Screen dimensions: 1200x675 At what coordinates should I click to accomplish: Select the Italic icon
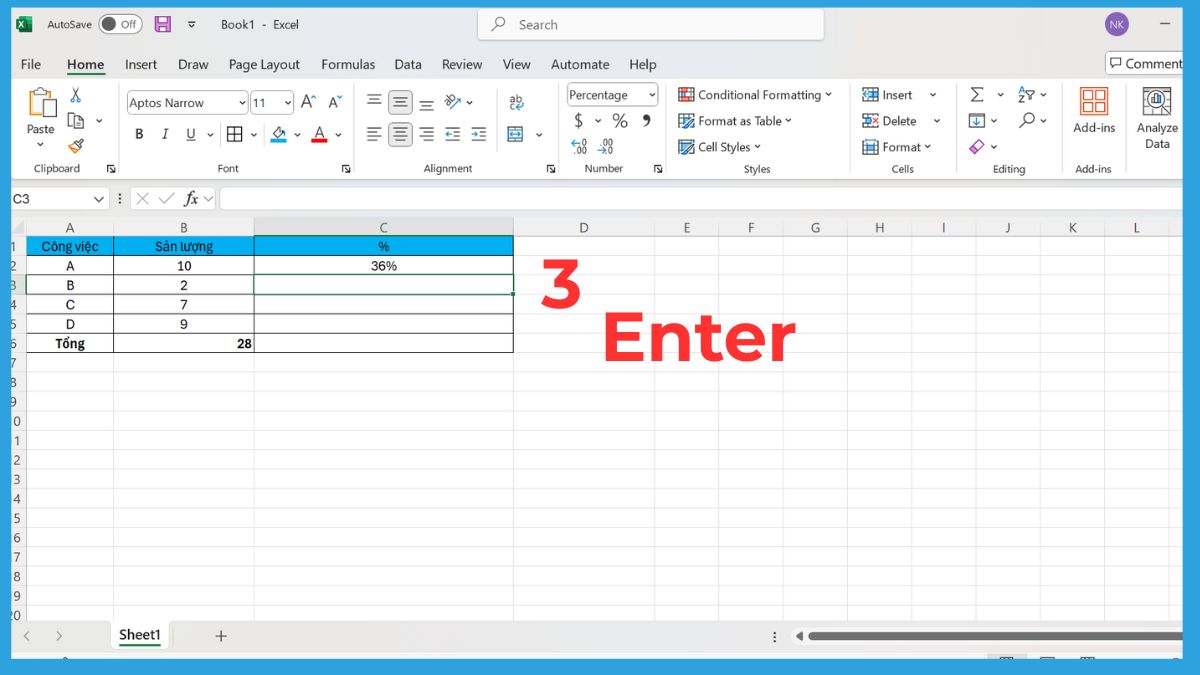(x=165, y=133)
